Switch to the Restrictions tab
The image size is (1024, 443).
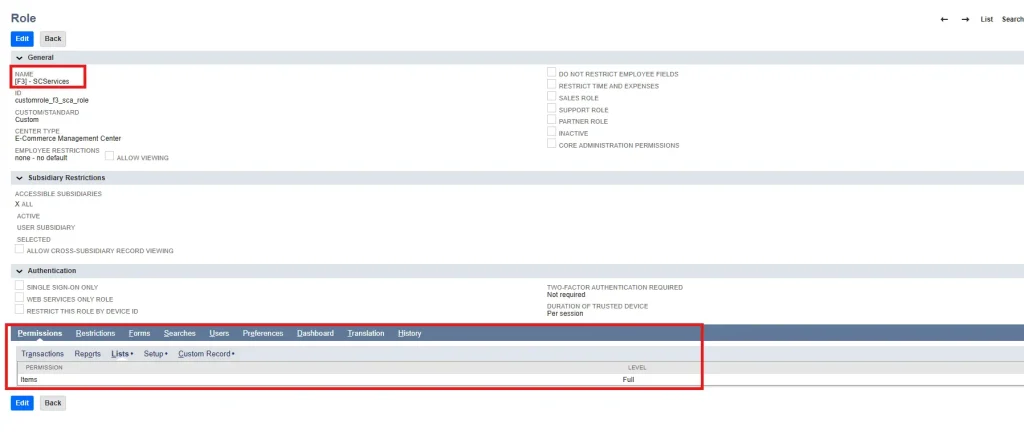[x=95, y=333]
